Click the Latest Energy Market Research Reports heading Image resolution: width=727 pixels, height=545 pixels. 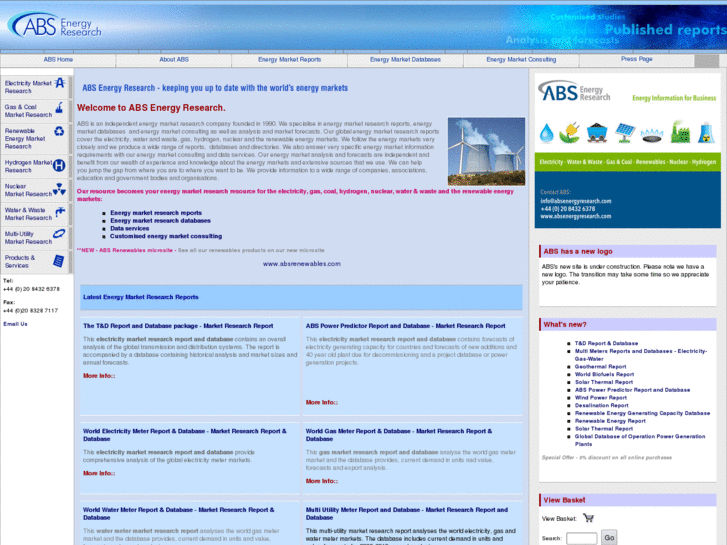coord(140,297)
